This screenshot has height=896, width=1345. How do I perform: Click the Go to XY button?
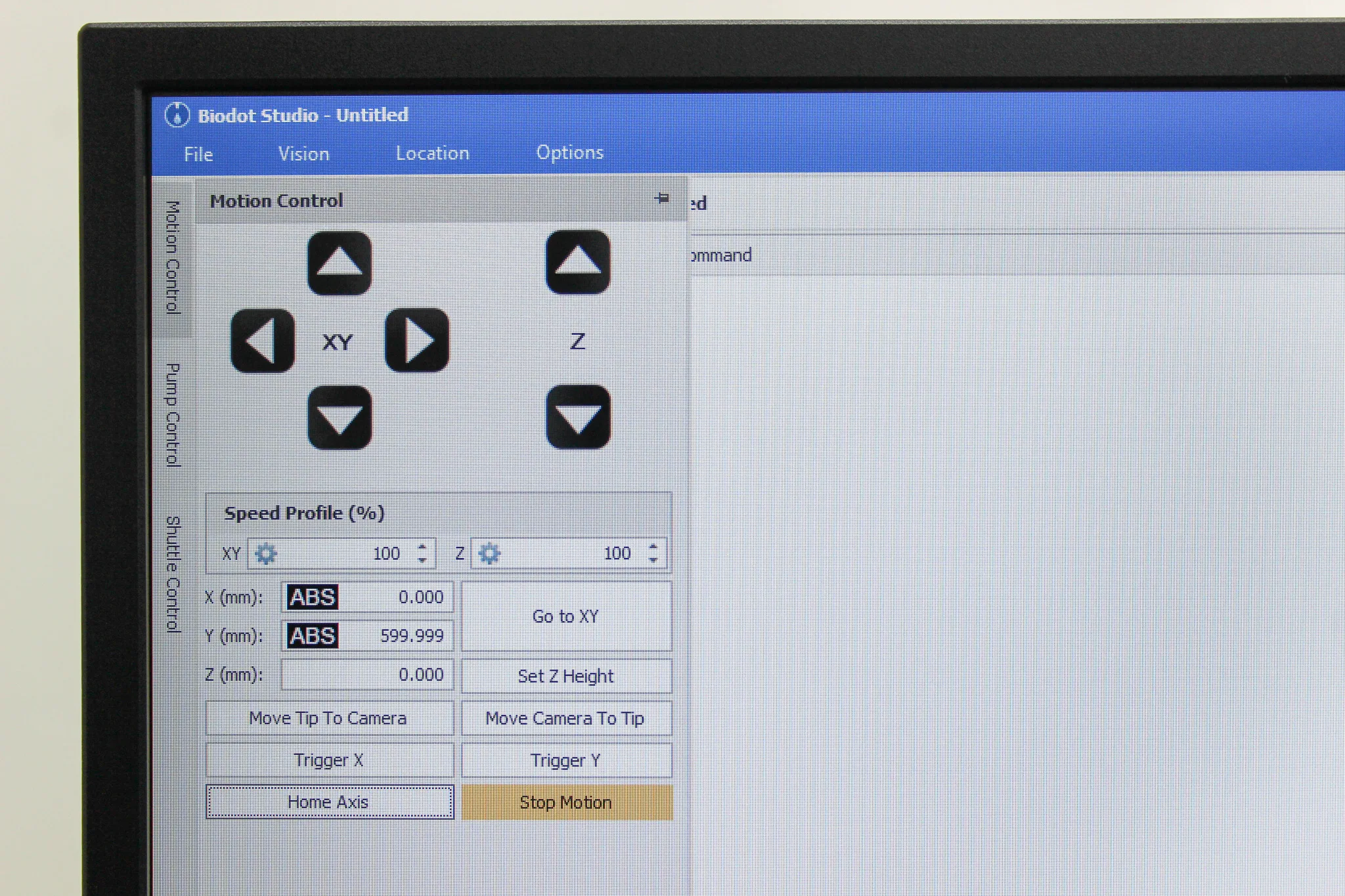pyautogui.click(x=566, y=616)
